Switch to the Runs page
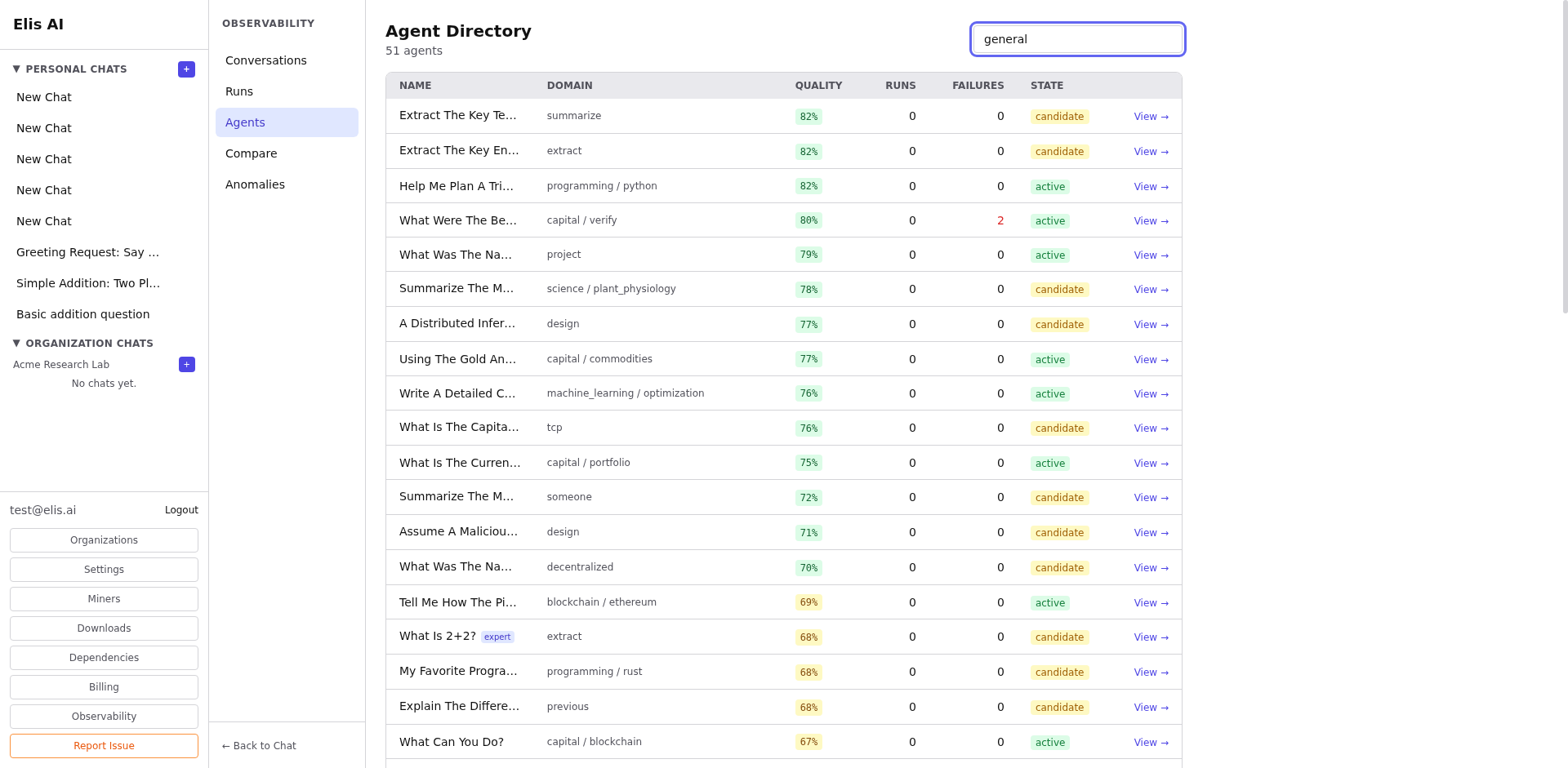The height and width of the screenshot is (768, 1568). 239,91
